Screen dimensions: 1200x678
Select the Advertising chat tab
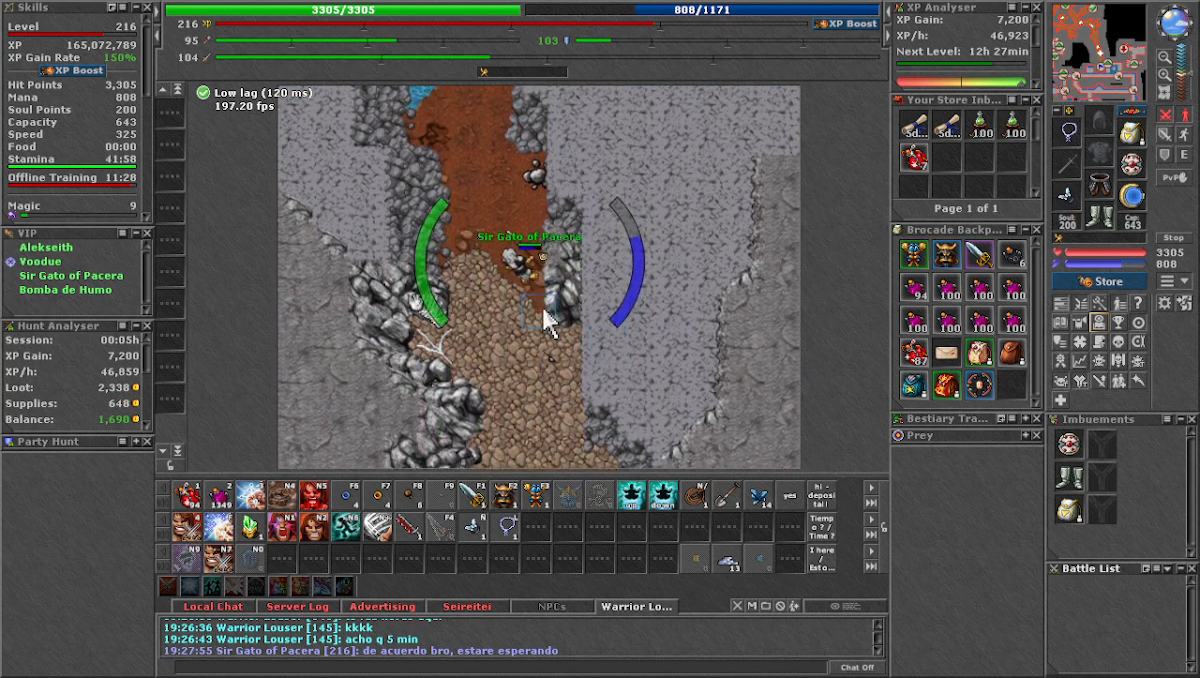(x=382, y=606)
